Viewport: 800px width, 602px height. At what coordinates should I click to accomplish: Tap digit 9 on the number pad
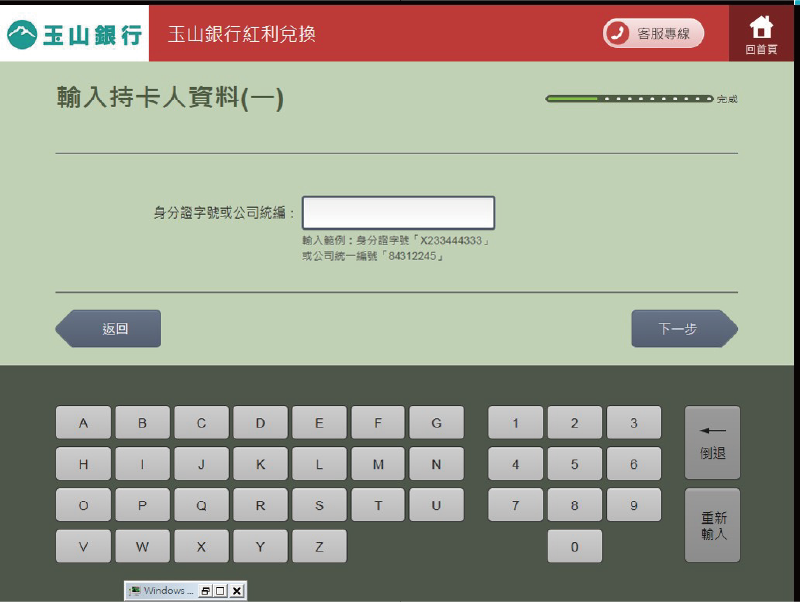(634, 505)
